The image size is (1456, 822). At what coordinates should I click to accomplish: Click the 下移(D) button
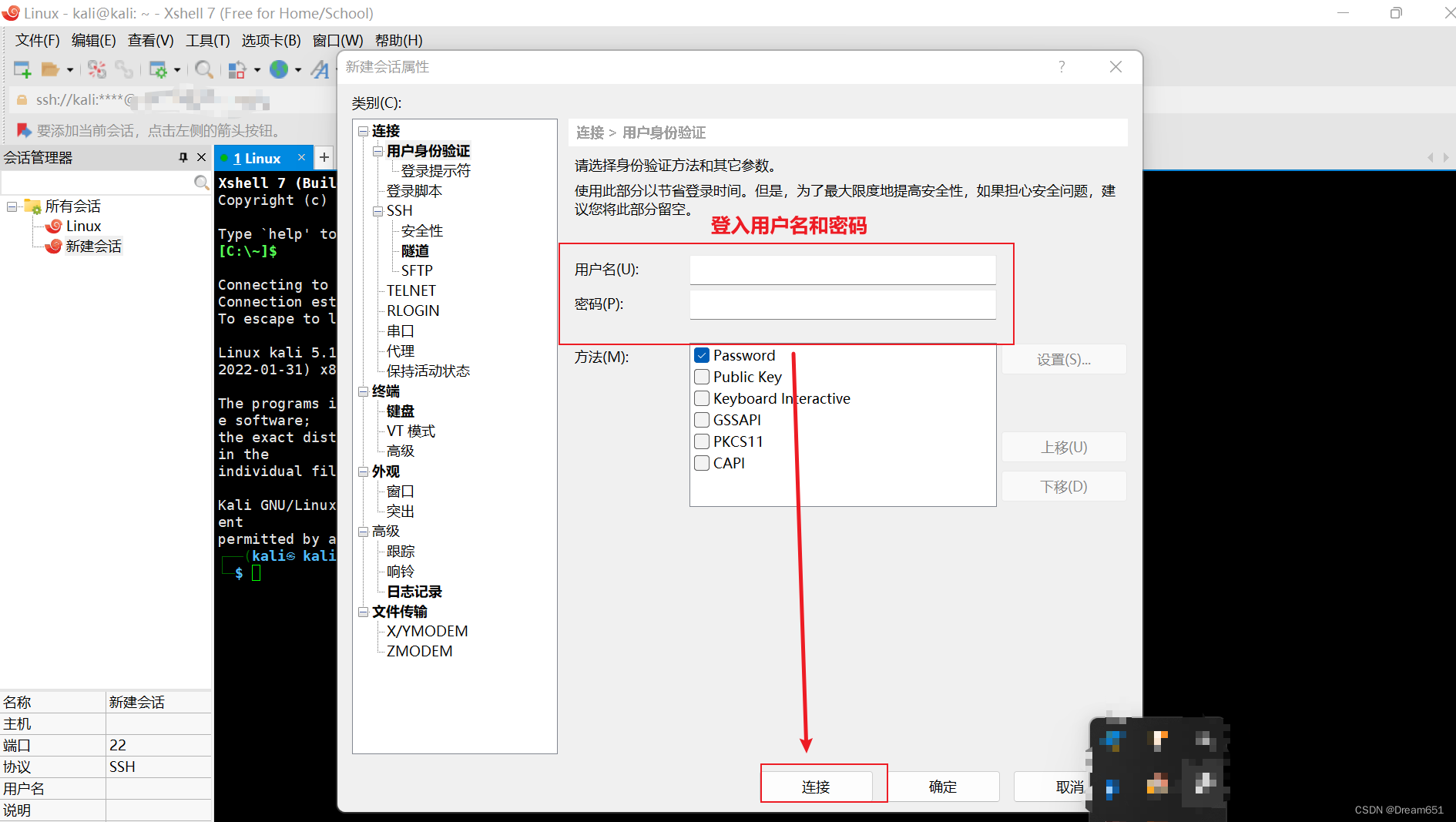(1064, 486)
